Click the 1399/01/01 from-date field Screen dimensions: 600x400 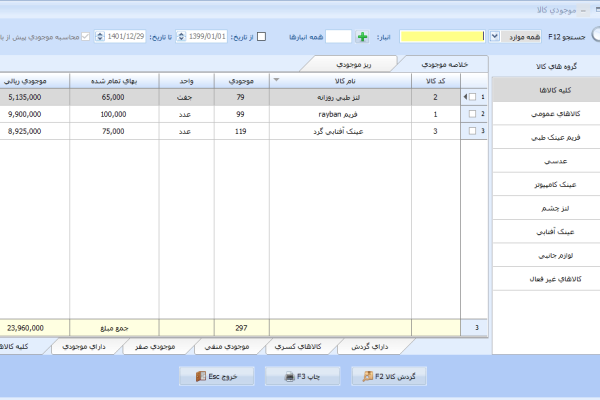201,36
